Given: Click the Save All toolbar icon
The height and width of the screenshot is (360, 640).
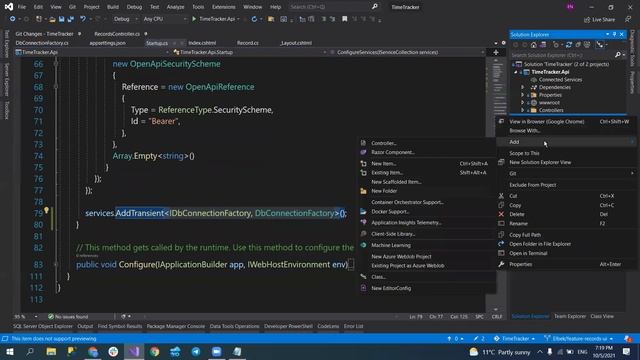Looking at the screenshot, I should [71, 19].
